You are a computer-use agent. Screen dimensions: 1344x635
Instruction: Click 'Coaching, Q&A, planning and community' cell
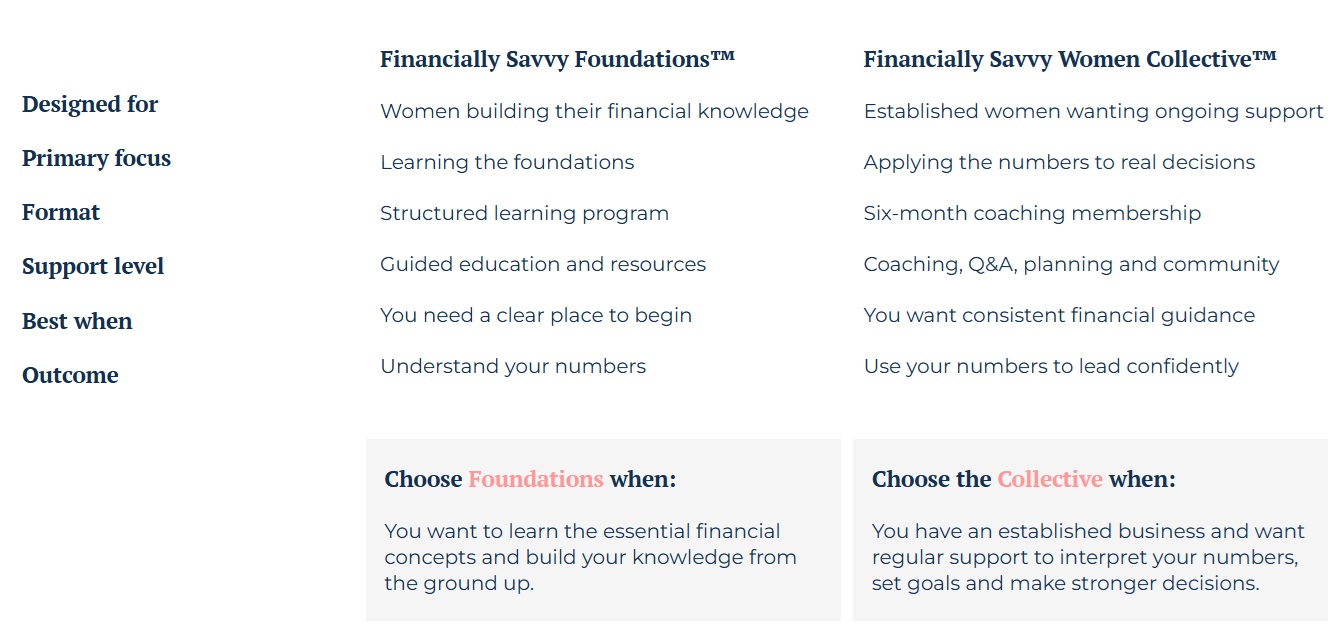(x=1071, y=264)
